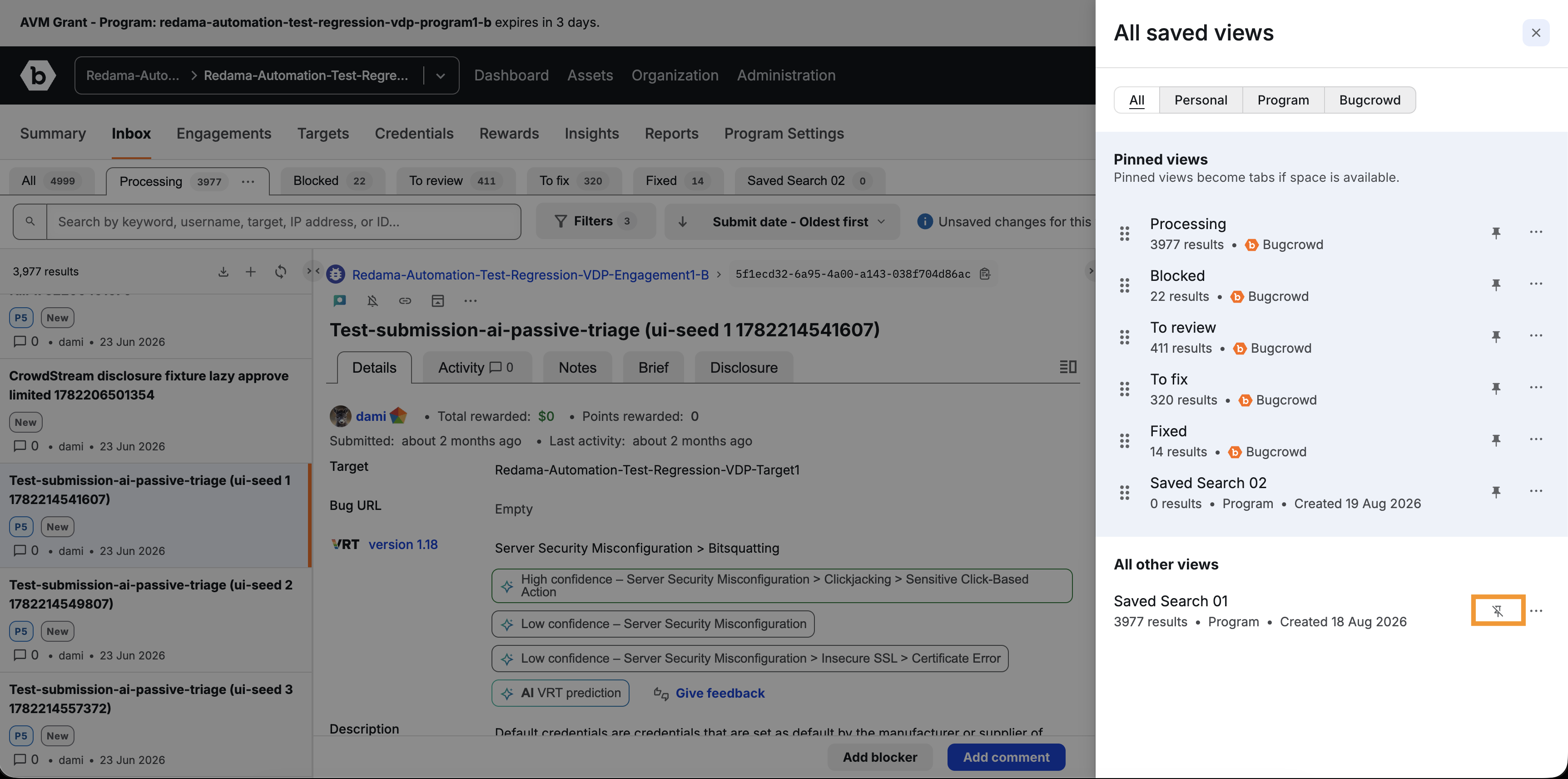Grab the drag handle for To review view

coord(1124,337)
